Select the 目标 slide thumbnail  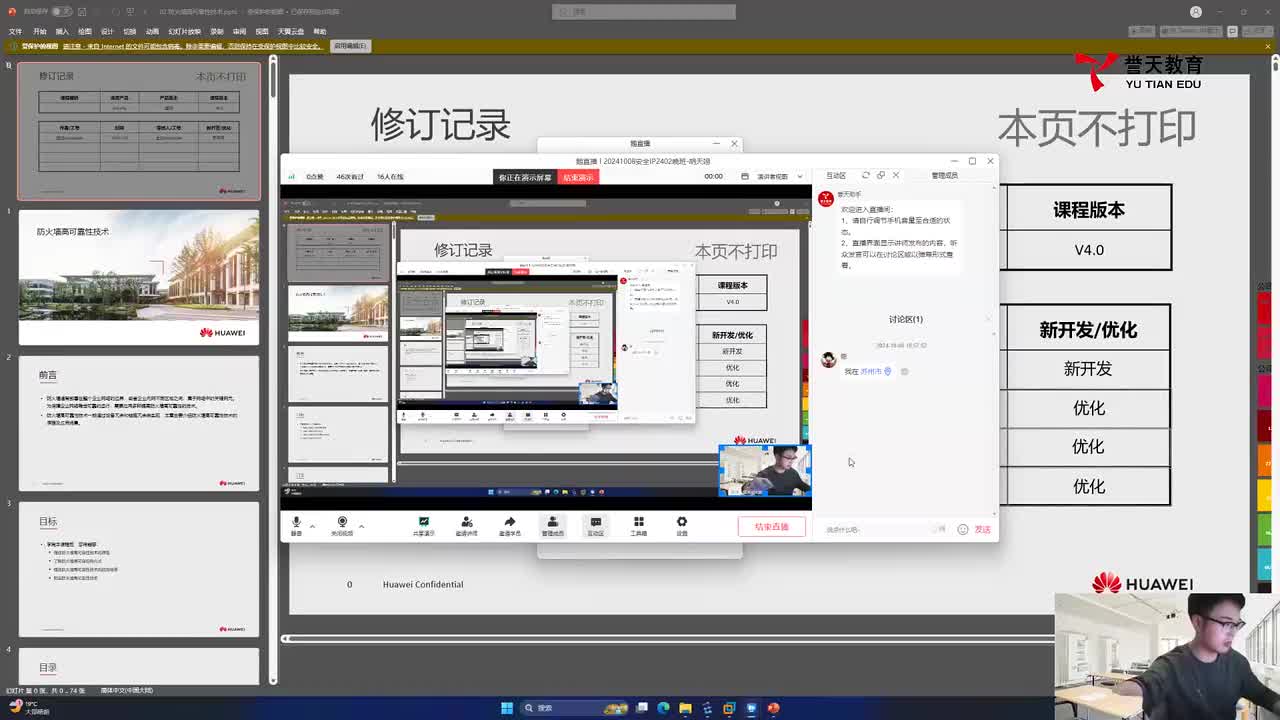139,570
